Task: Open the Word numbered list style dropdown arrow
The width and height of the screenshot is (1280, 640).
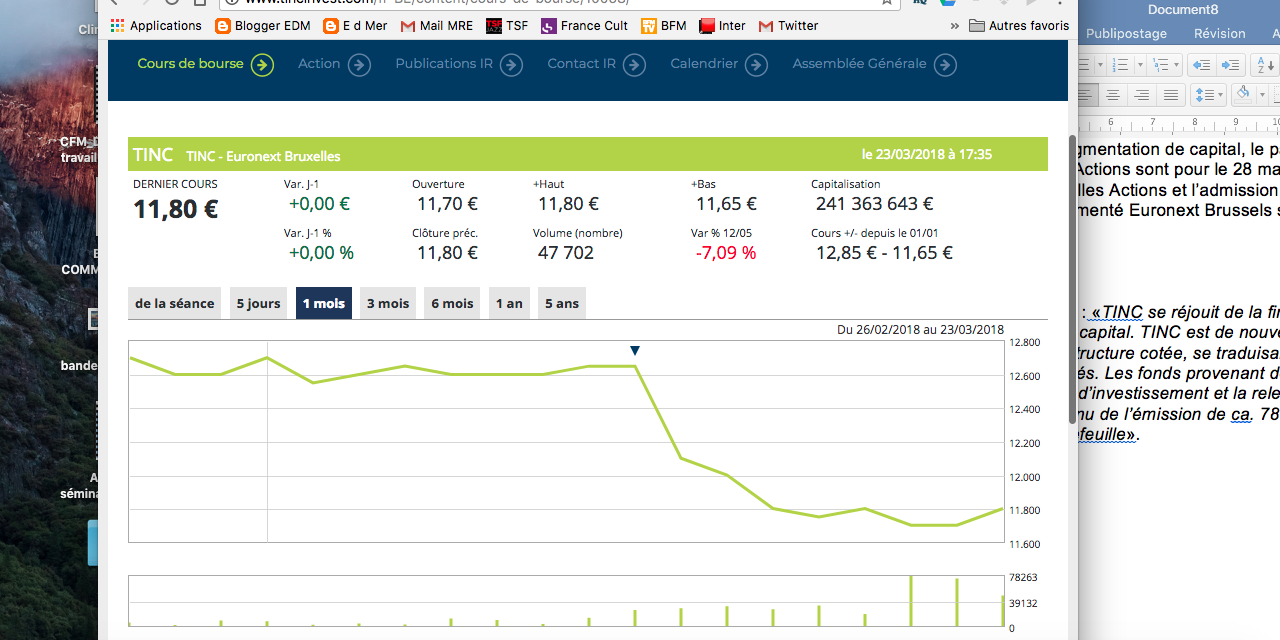Action: click(x=1138, y=65)
